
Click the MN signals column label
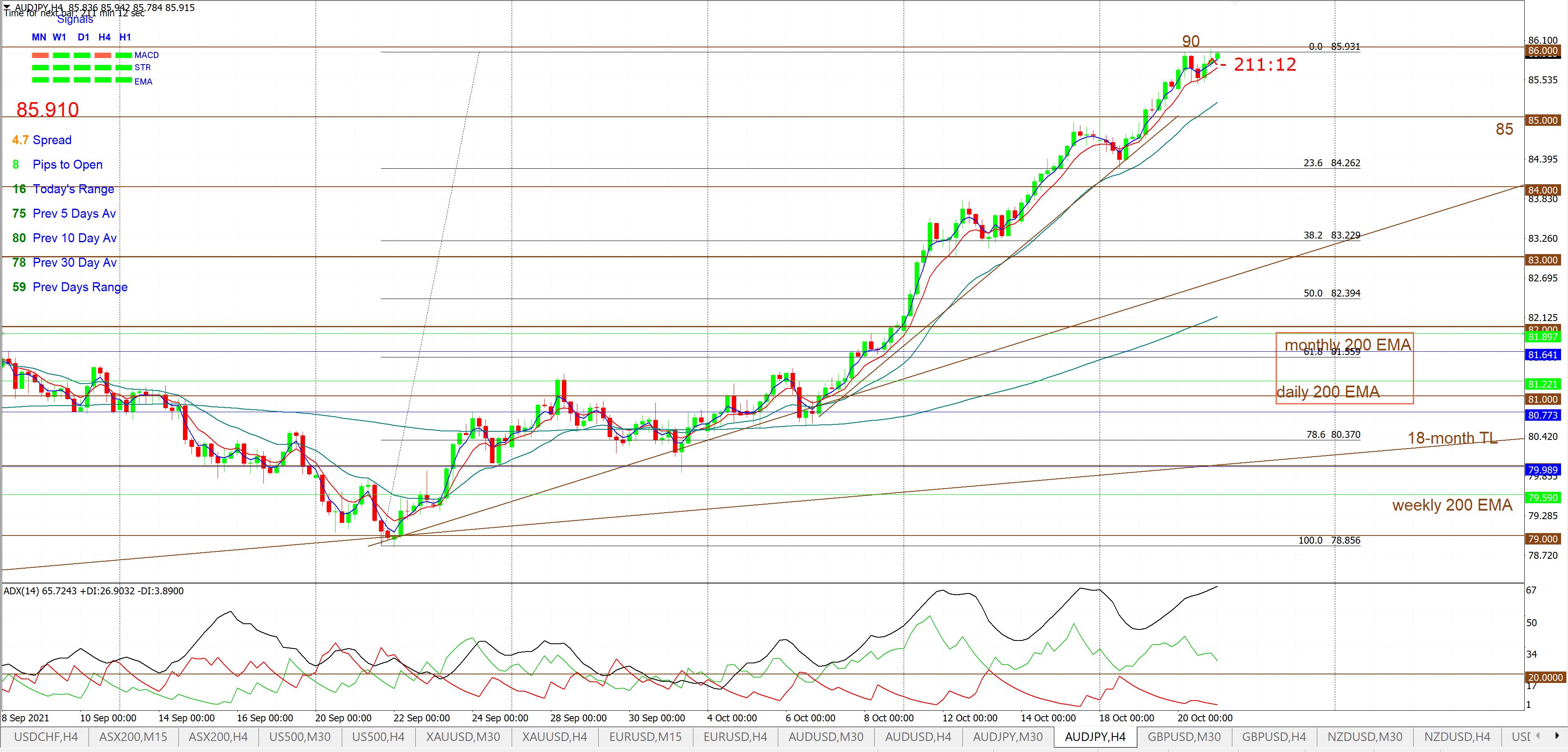click(39, 37)
